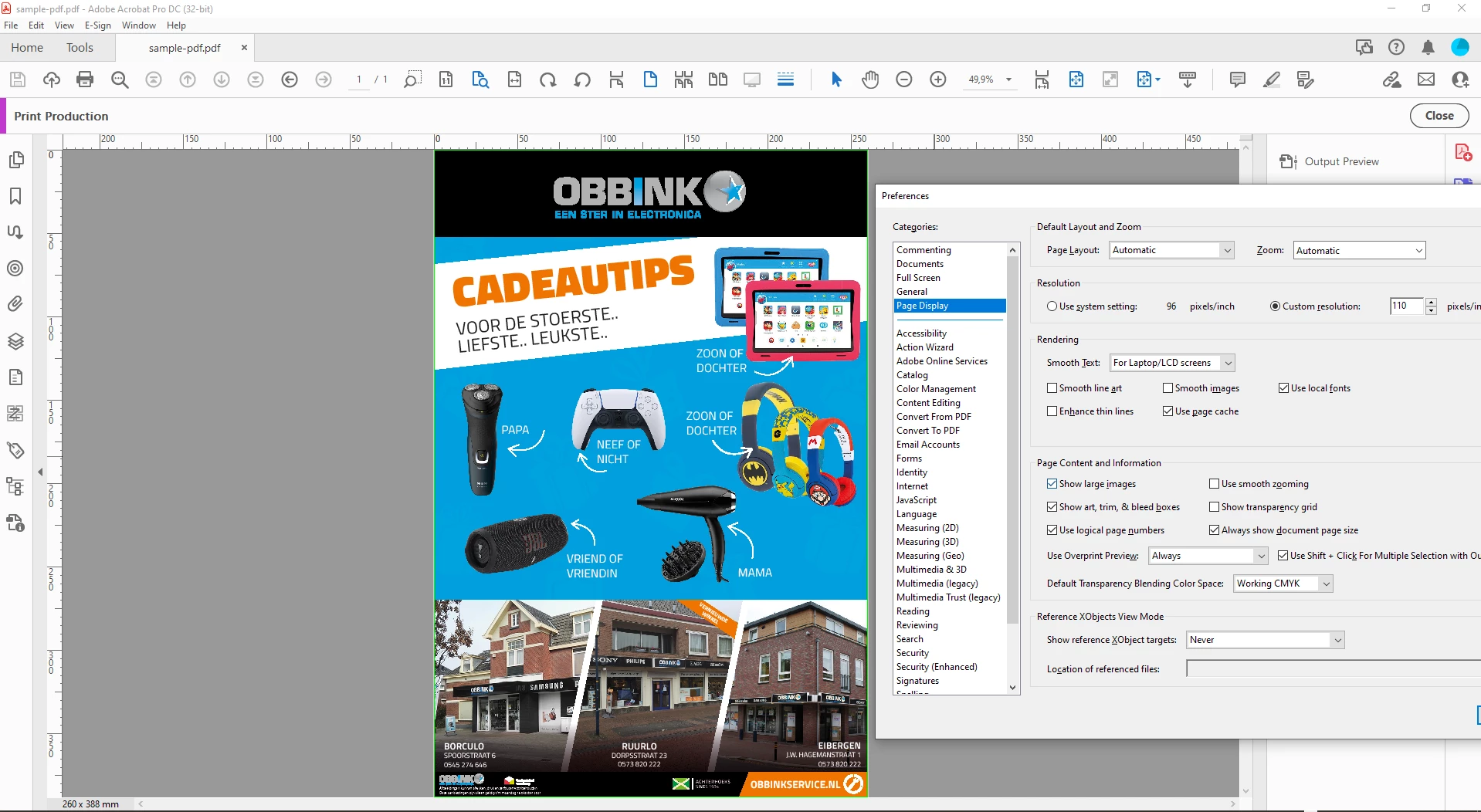
Task: Choose the selection arrow tool
Action: [836, 80]
